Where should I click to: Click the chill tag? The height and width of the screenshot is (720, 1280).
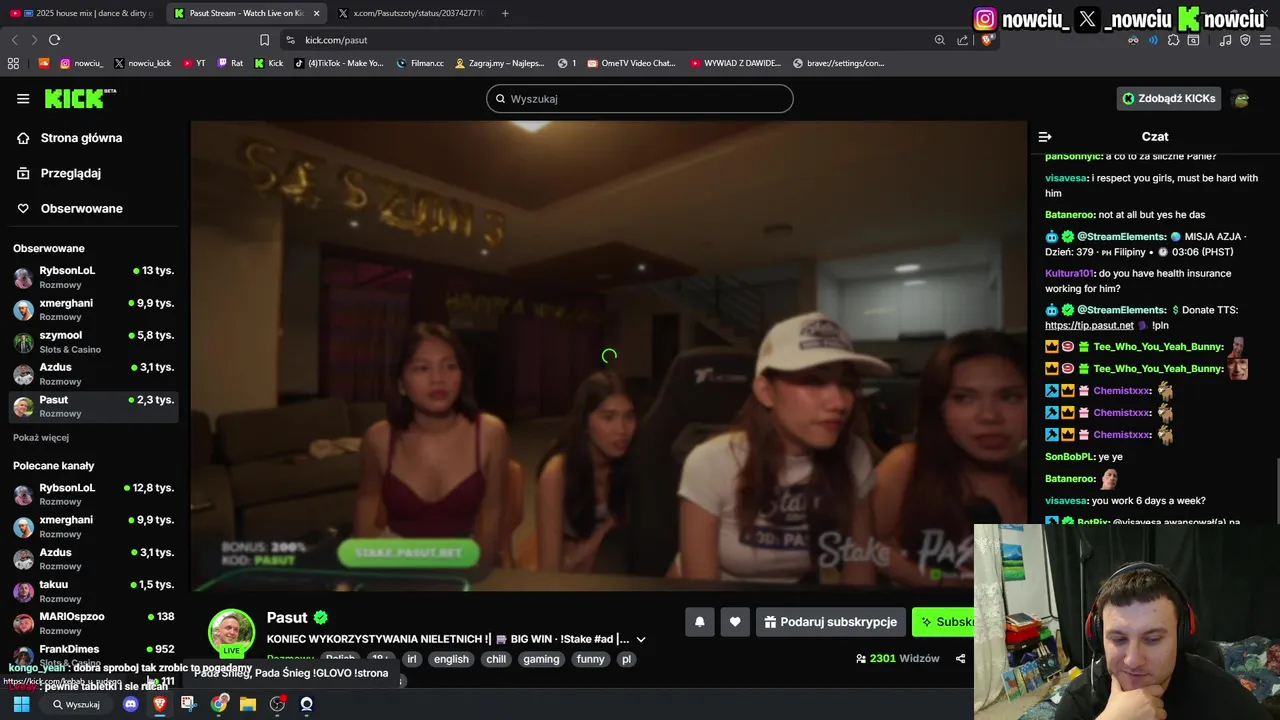[496, 659]
